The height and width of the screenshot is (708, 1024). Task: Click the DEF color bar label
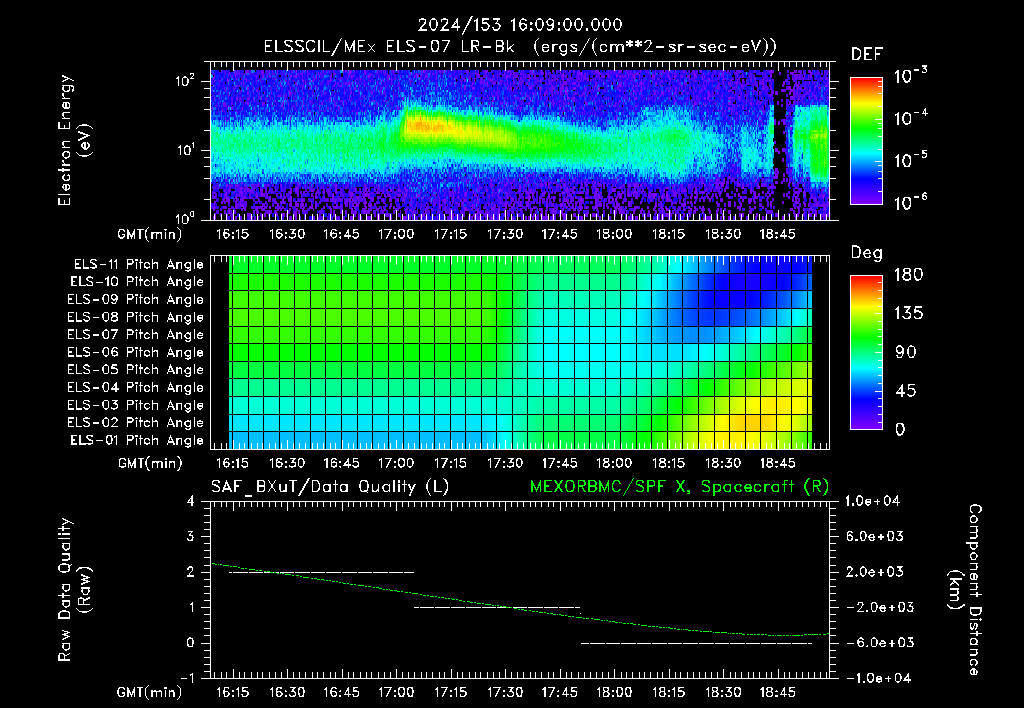point(867,55)
